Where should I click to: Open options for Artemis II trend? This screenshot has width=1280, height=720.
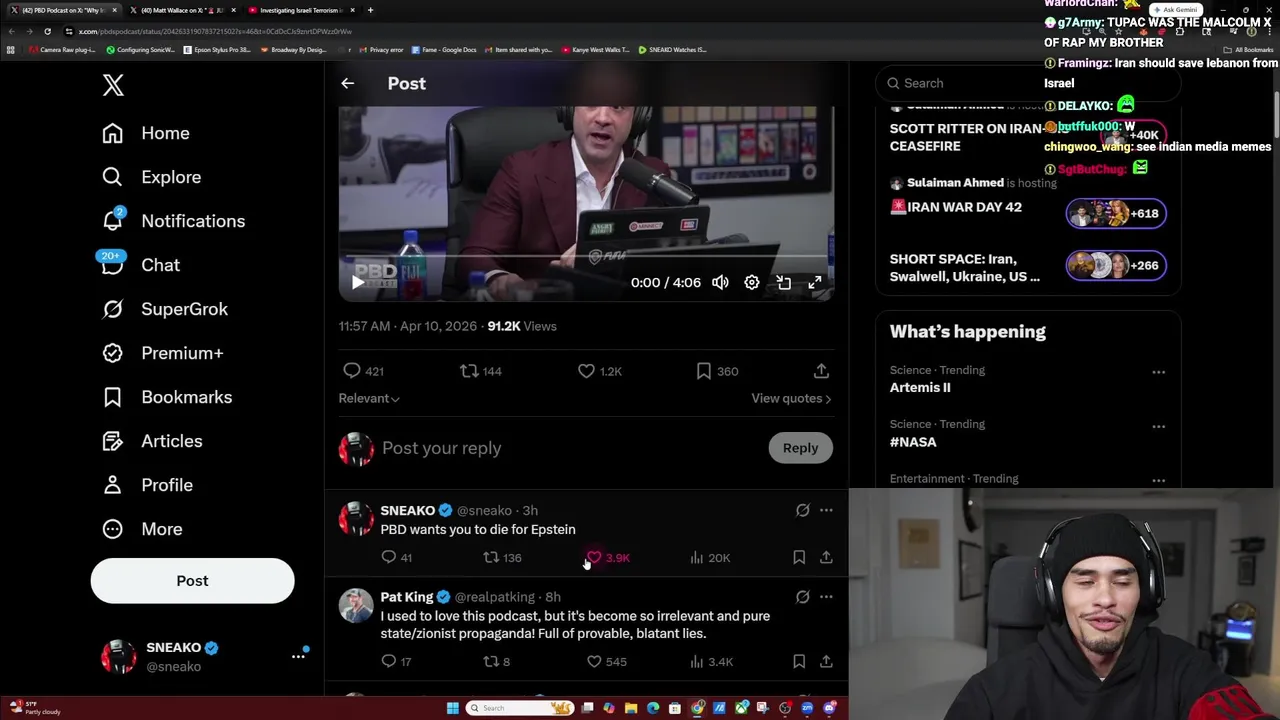click(x=1158, y=372)
